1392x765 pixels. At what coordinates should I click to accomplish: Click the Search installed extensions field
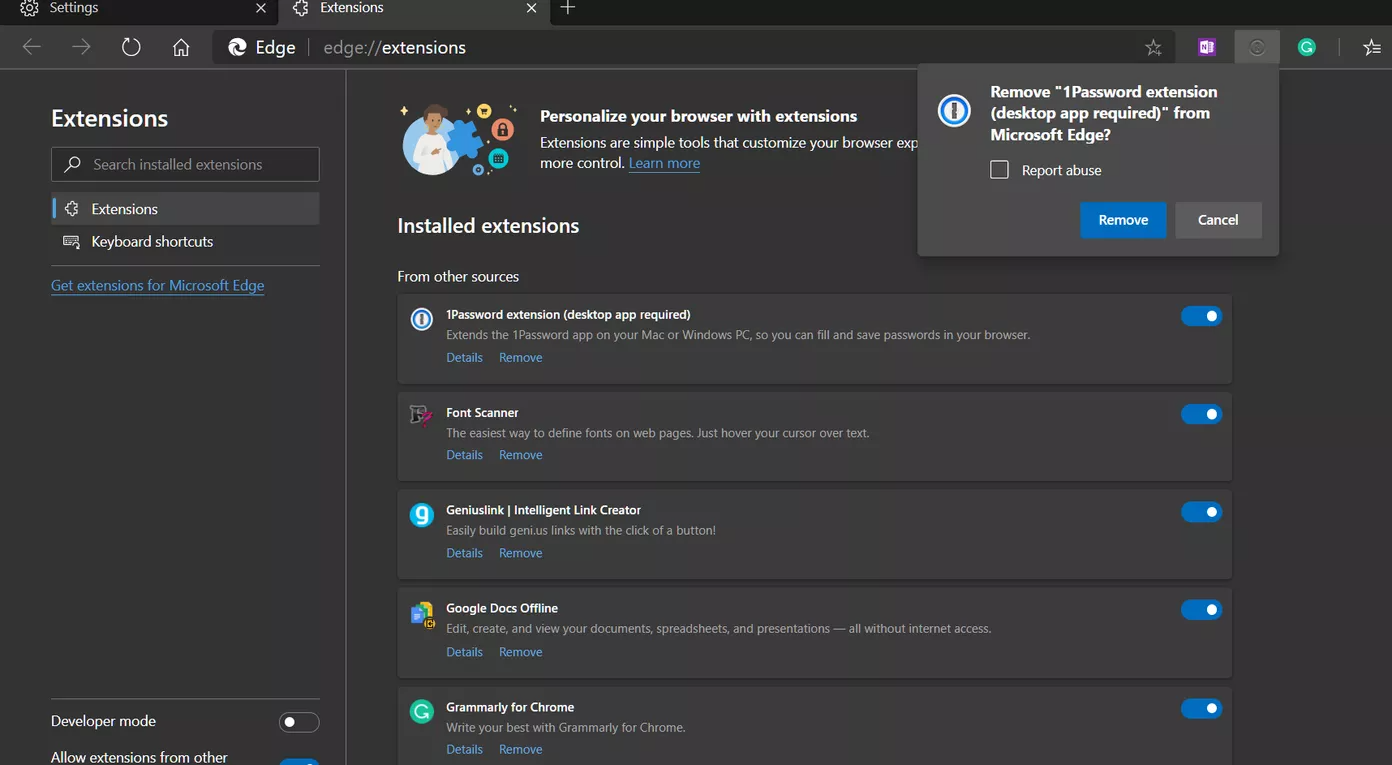tap(186, 164)
